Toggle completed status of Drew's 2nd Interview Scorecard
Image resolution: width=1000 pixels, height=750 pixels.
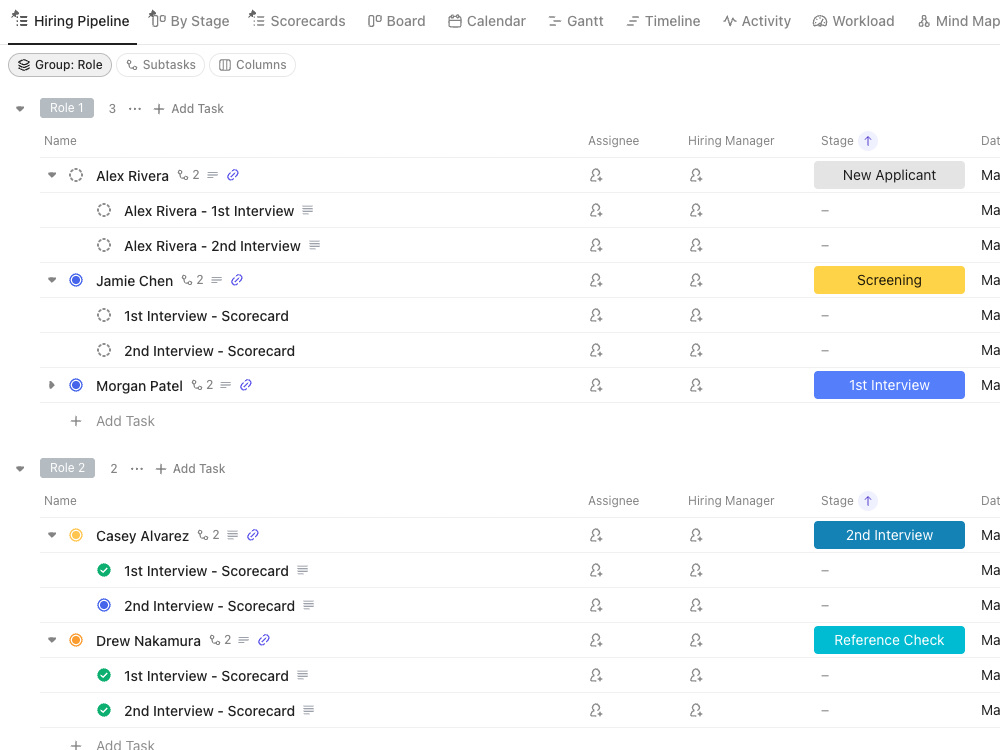pos(104,710)
